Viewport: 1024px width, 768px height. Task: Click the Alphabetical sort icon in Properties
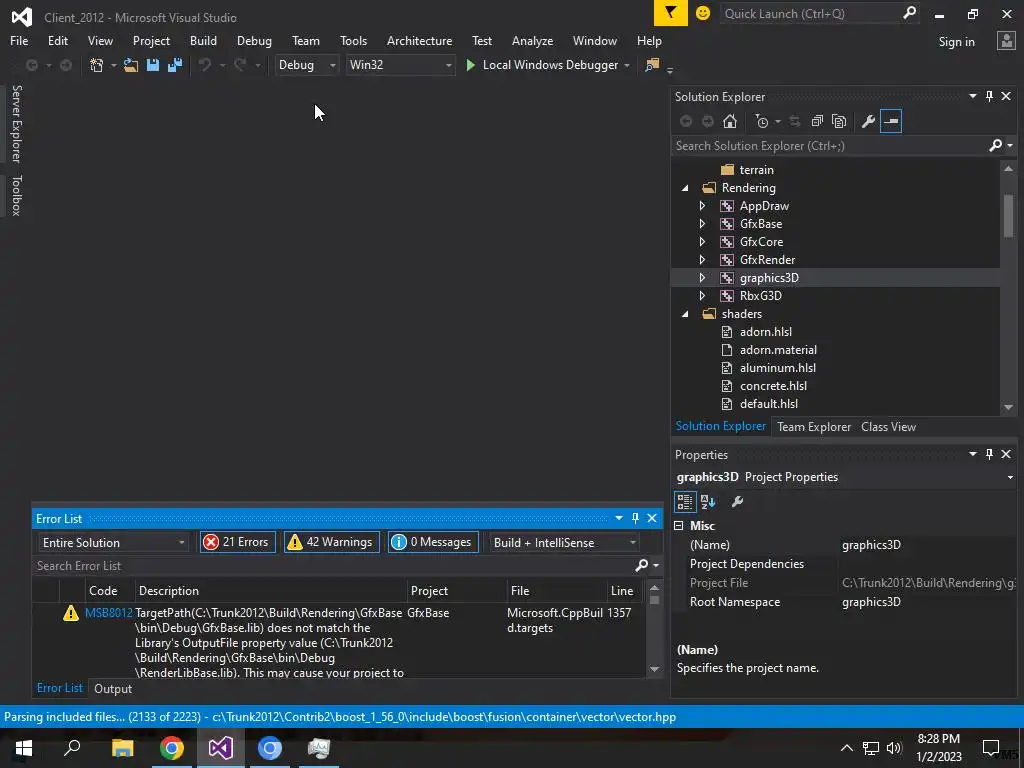[708, 502]
